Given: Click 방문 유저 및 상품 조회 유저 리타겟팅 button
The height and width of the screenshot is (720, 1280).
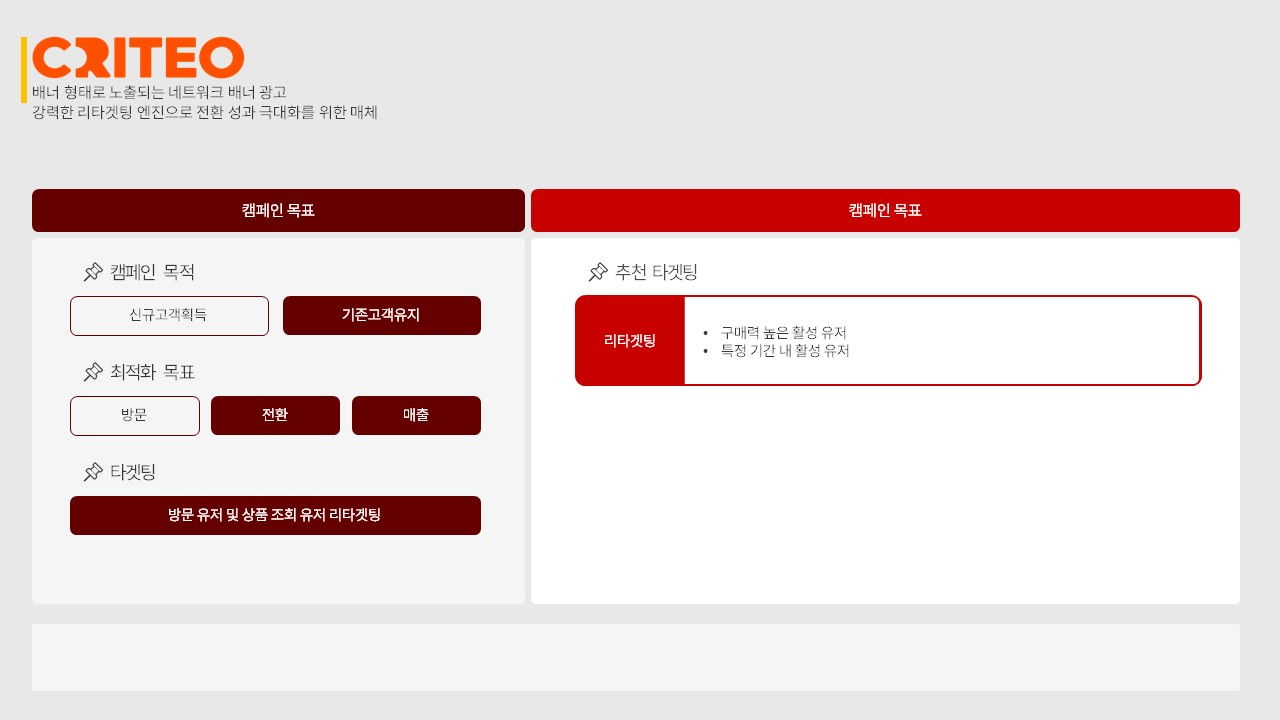Looking at the screenshot, I should coord(275,516).
